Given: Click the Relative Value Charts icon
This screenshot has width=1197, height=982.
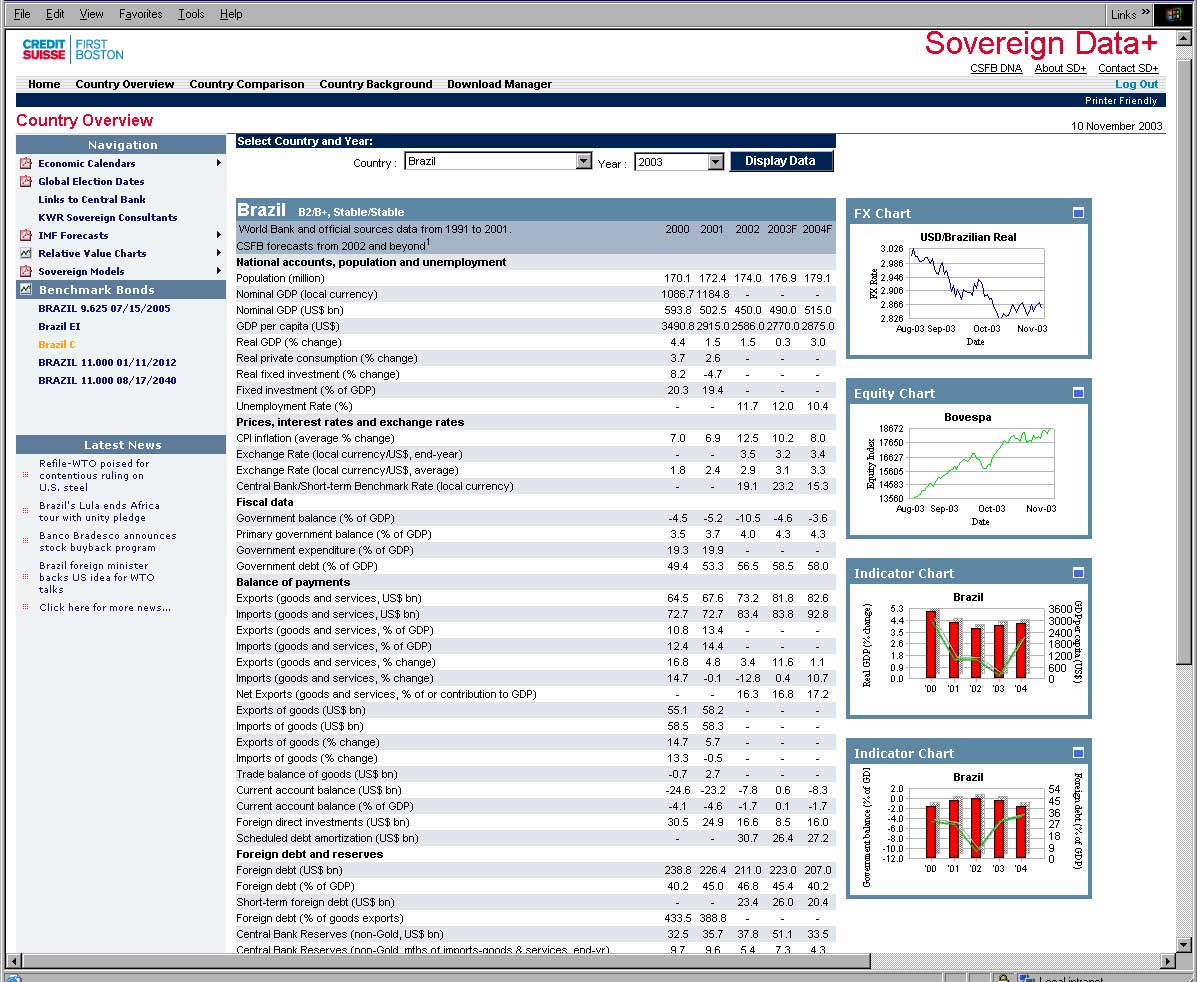Looking at the screenshot, I should 26,253.
